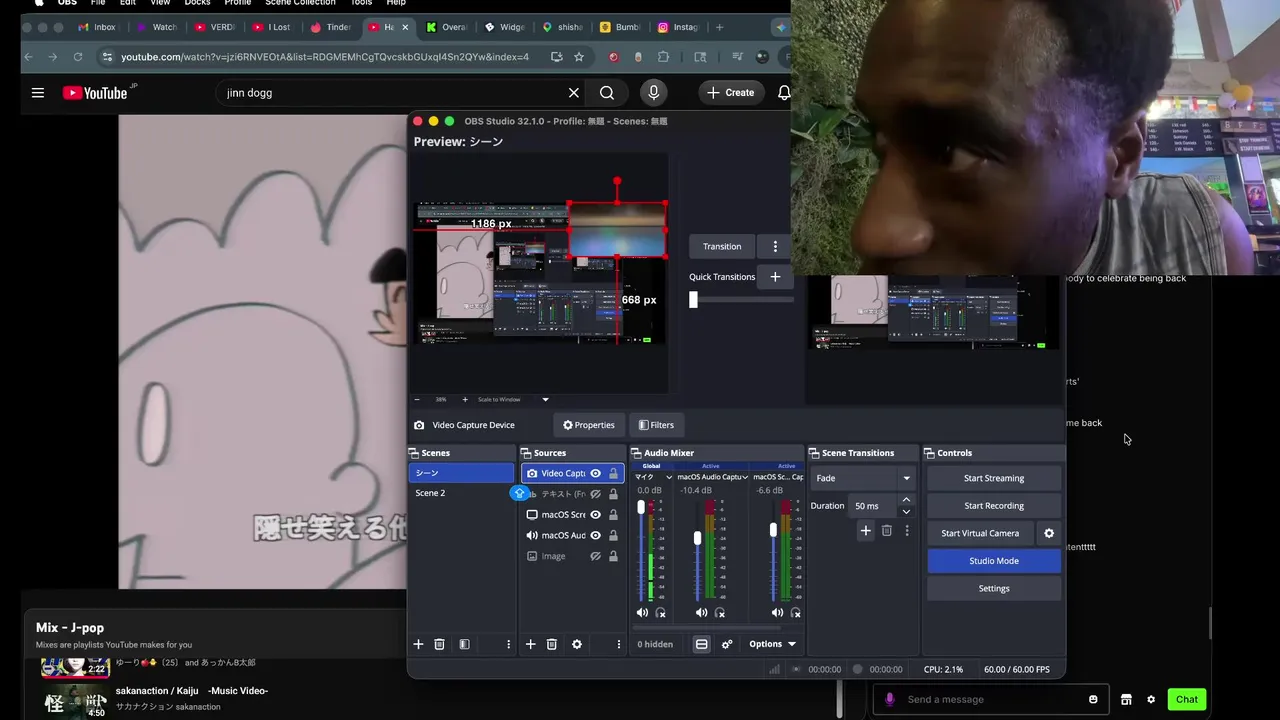Show the テキスト source
Screen dimensions: 1280x720
pyautogui.click(x=596, y=494)
